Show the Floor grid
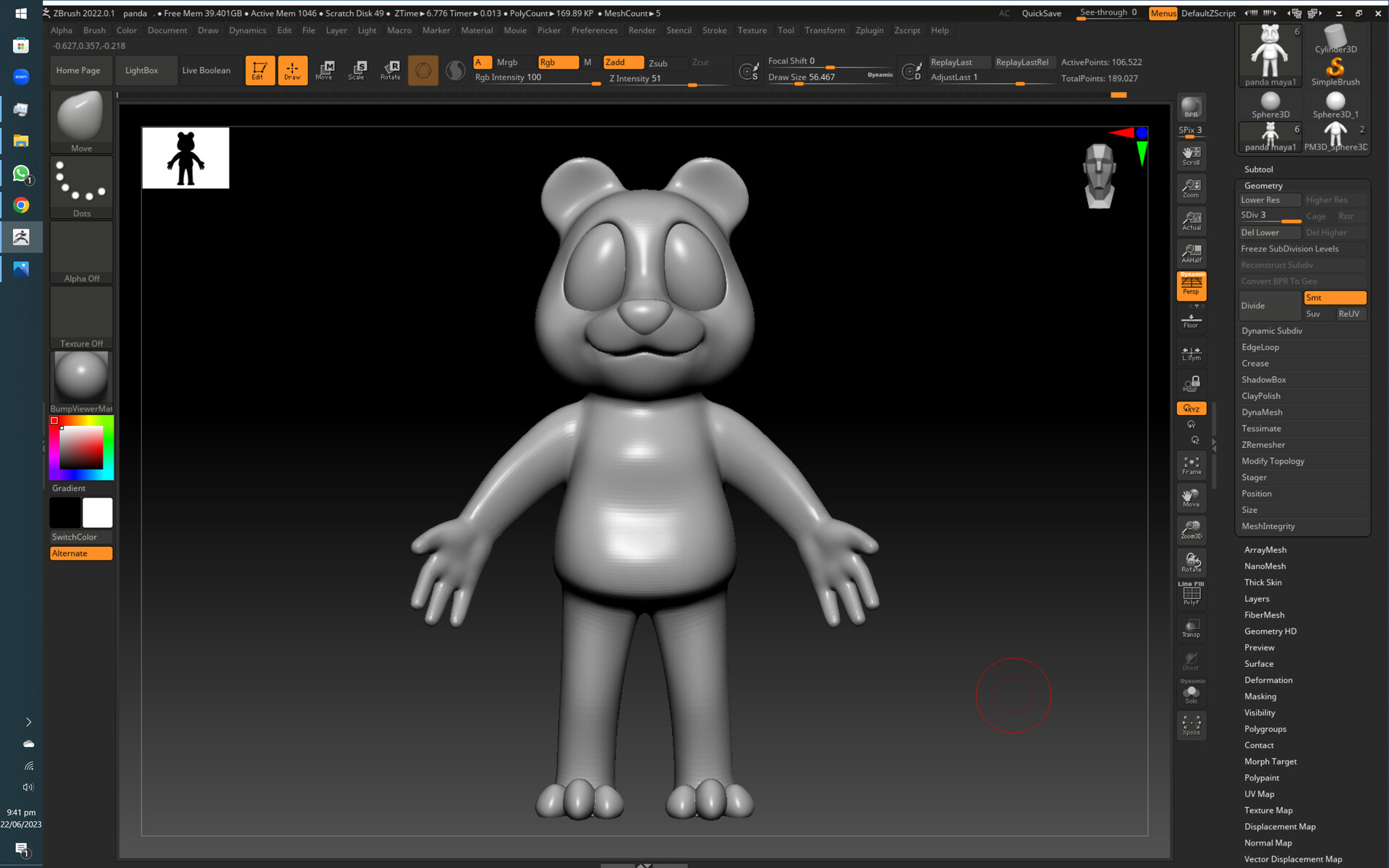1389x868 pixels. click(1191, 319)
